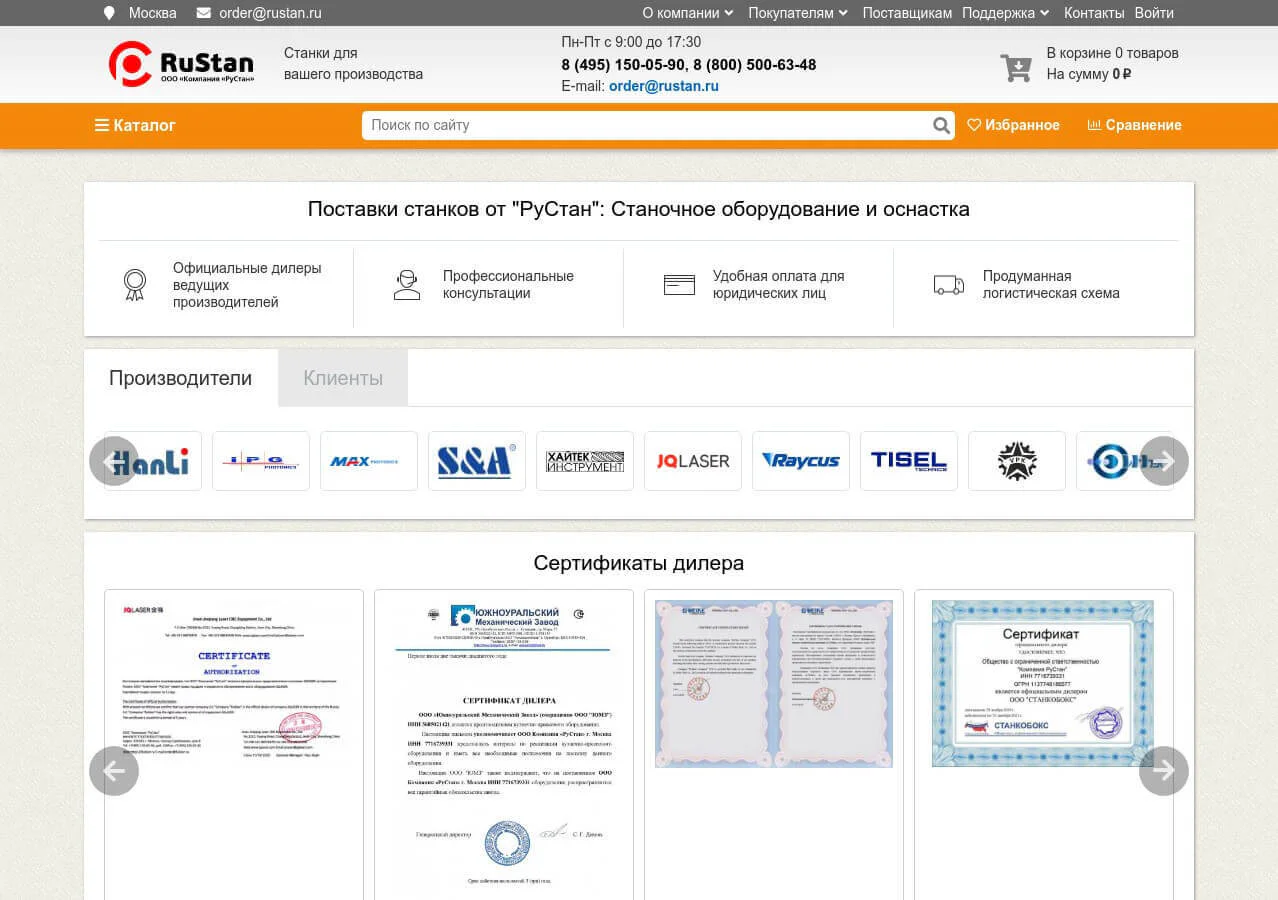Open the TISEL Technics manufacturer logo

pos(909,461)
